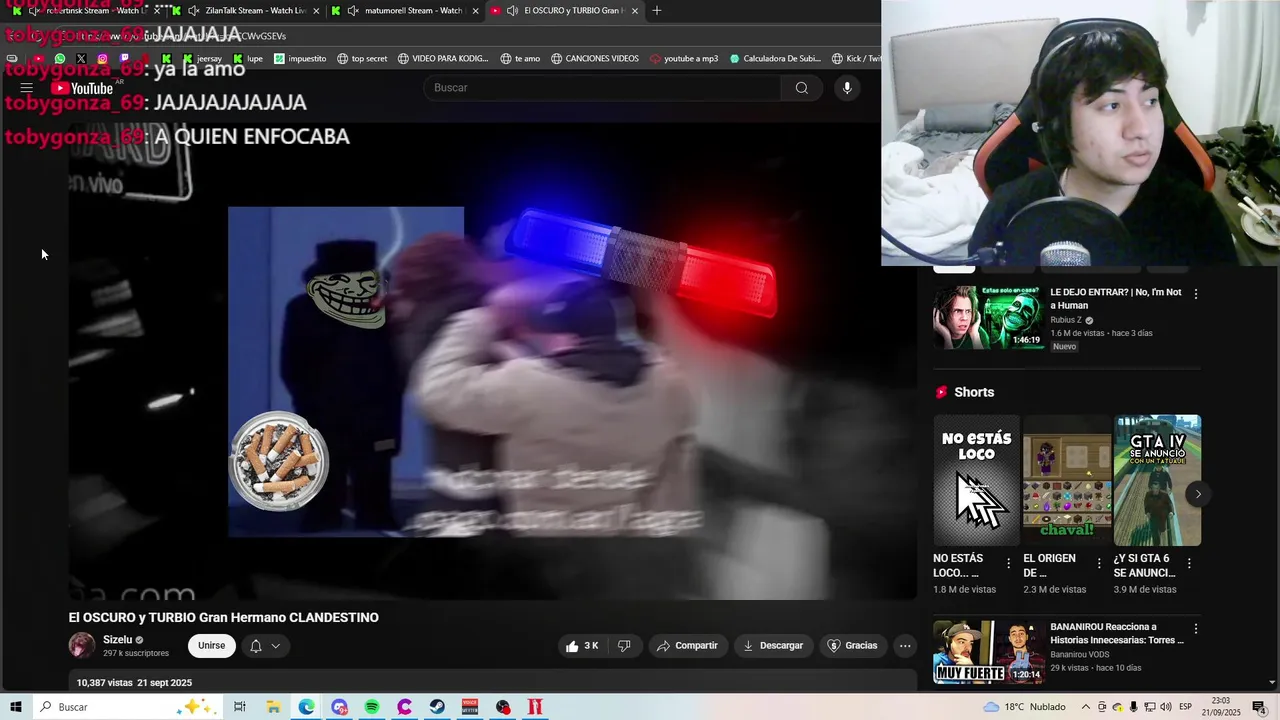Open options for the 'Y SI GTA 6' short

click(1189, 564)
